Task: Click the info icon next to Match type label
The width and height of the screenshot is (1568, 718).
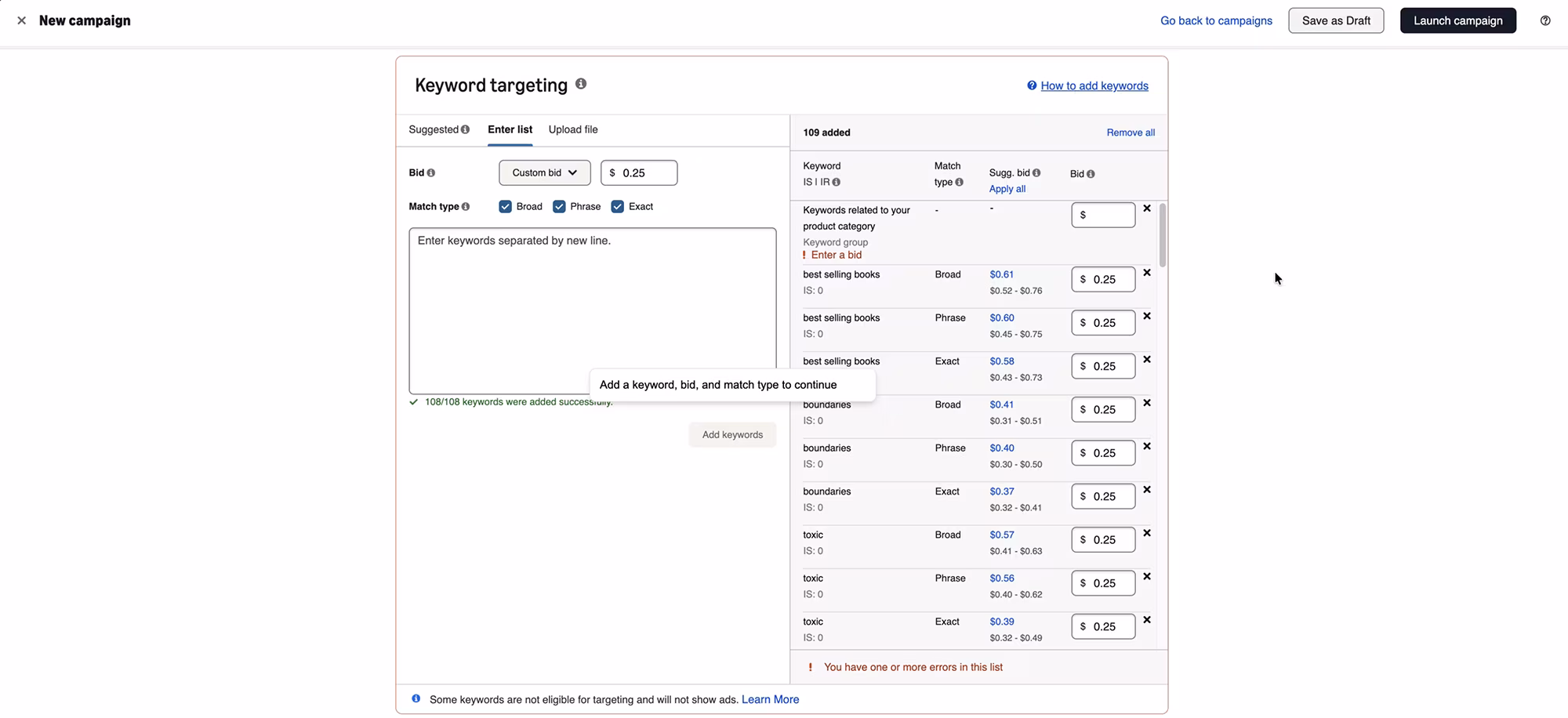Action: [x=466, y=206]
